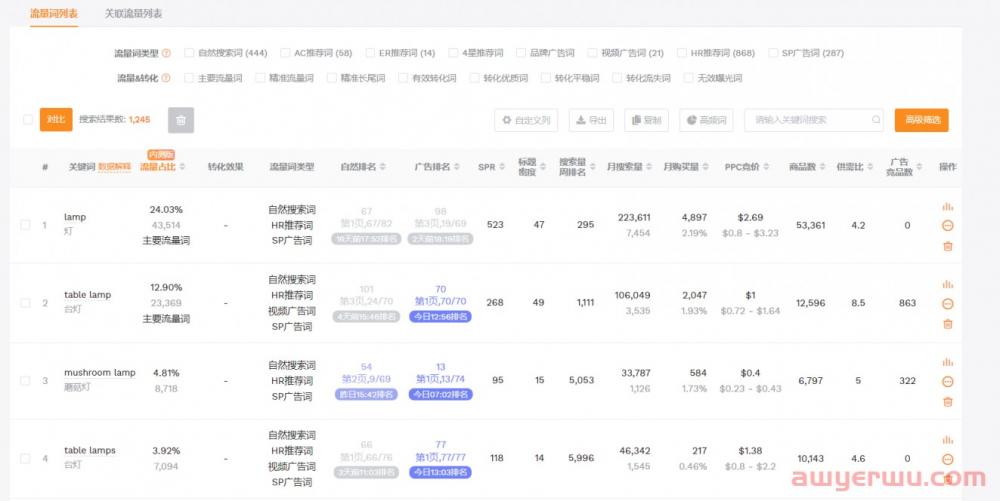
Task: Click help icon next to 流量词类型
Action: click(166, 53)
